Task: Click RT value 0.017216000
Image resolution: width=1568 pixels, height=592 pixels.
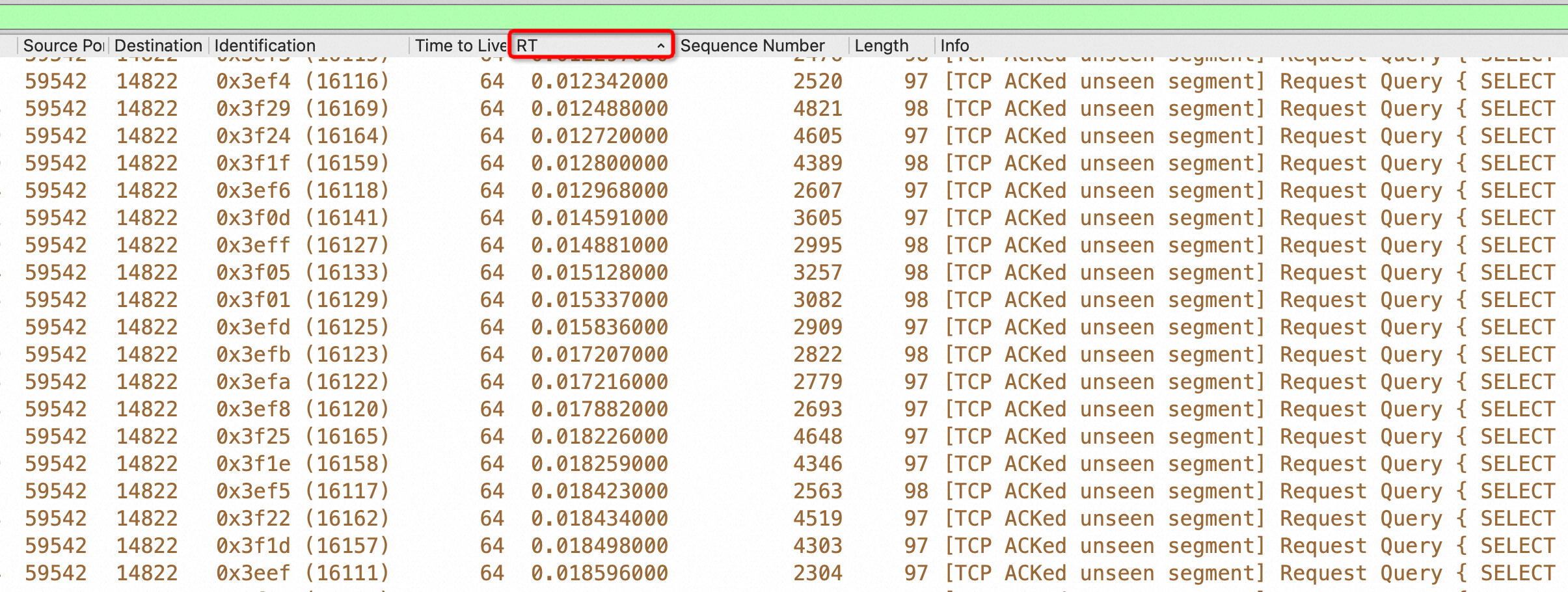Action: click(x=600, y=382)
